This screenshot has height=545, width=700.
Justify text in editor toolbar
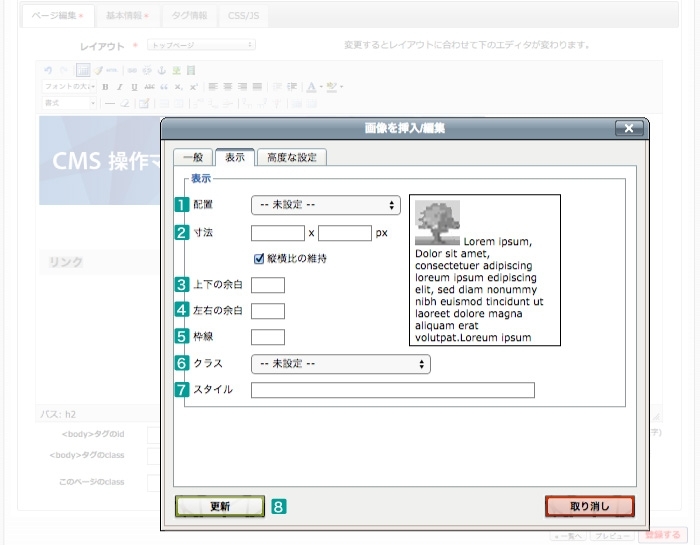[x=257, y=87]
